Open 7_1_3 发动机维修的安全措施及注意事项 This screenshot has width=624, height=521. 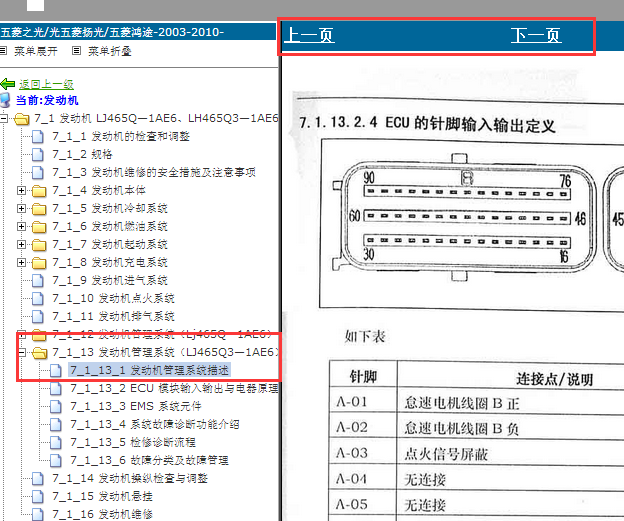[x=154, y=172]
